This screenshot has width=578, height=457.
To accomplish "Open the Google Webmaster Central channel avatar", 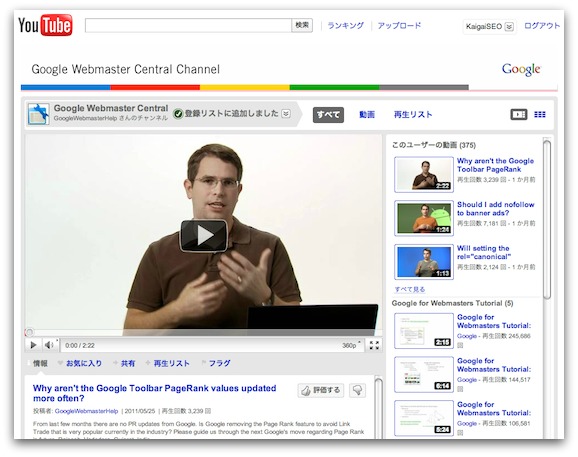I will click(38, 114).
